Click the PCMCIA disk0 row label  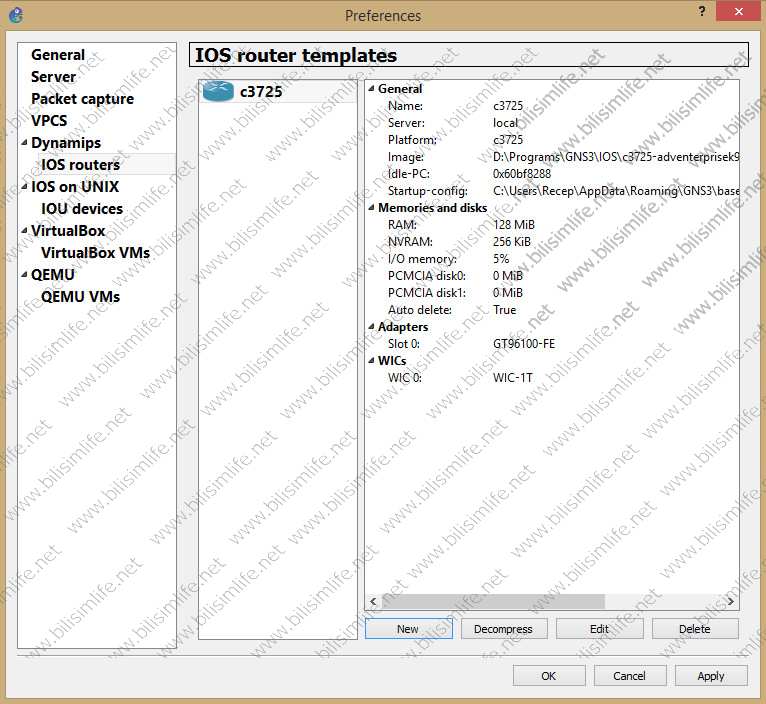coord(426,276)
